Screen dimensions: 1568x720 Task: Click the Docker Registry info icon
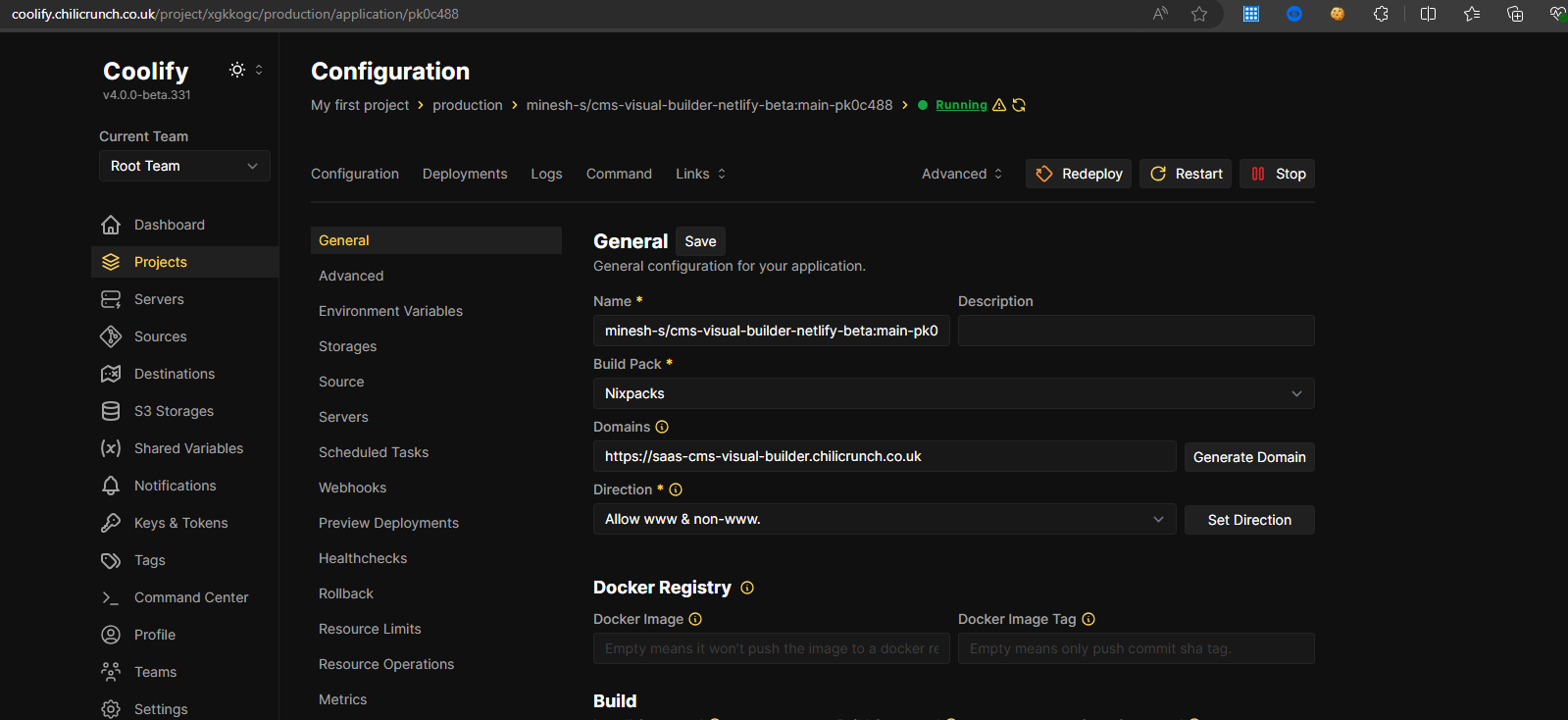[747, 588]
